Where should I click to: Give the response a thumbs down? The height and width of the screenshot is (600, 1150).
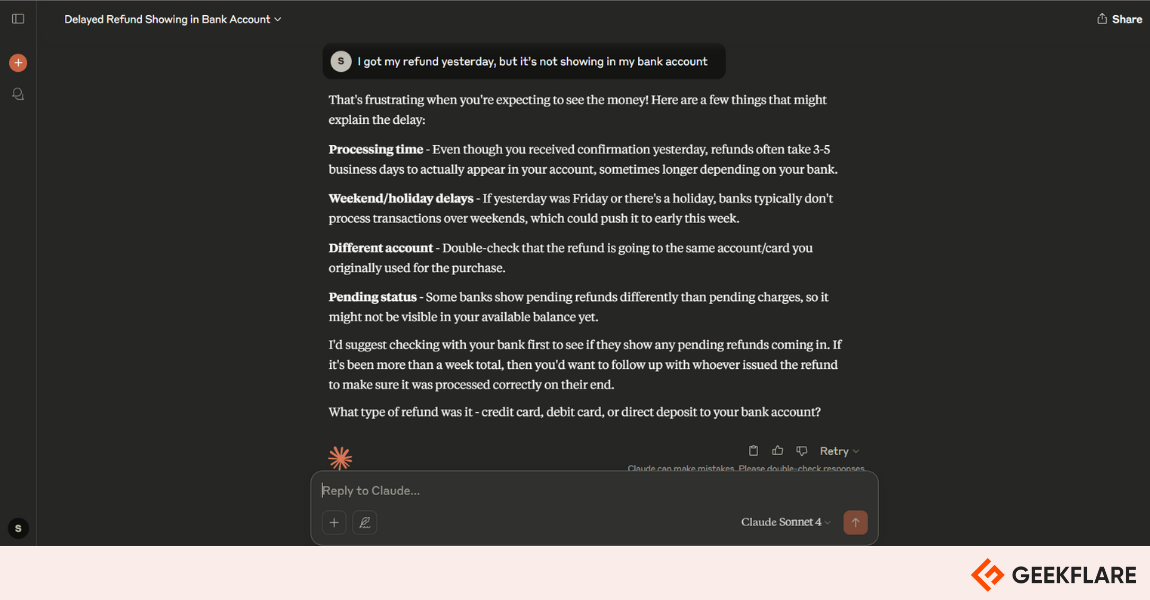coord(802,450)
